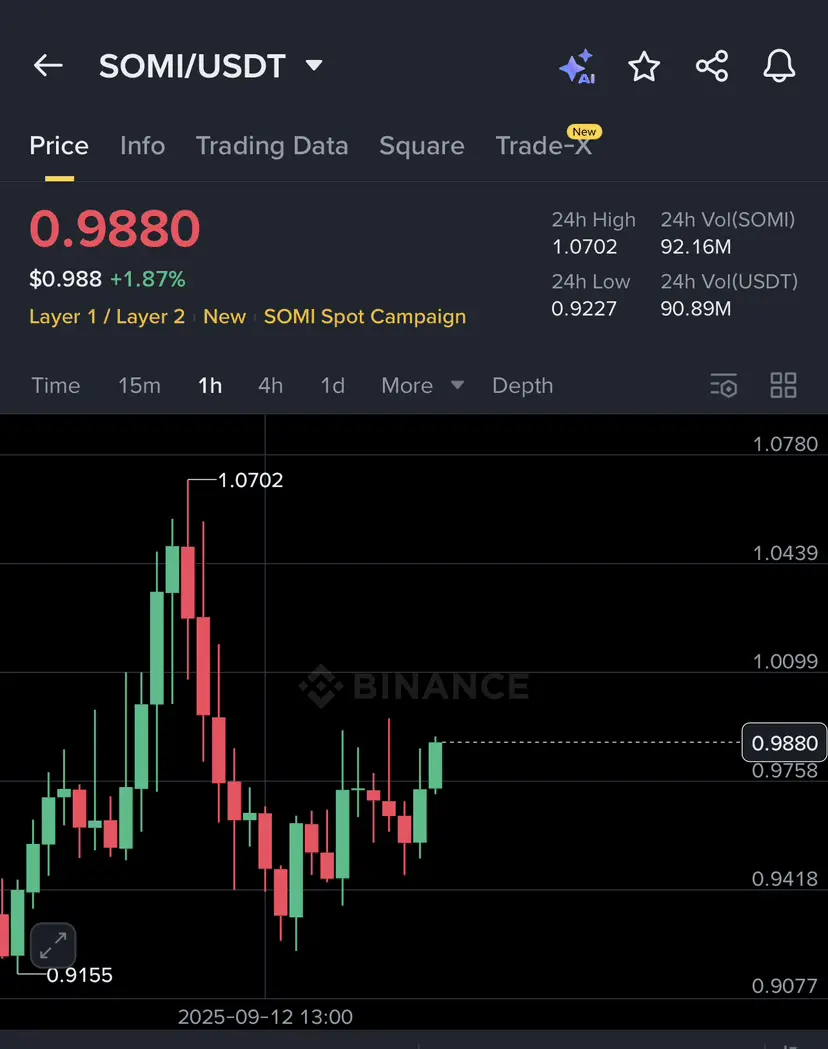Share the SOMI/USDT chart
The width and height of the screenshot is (828, 1049).
tap(712, 66)
